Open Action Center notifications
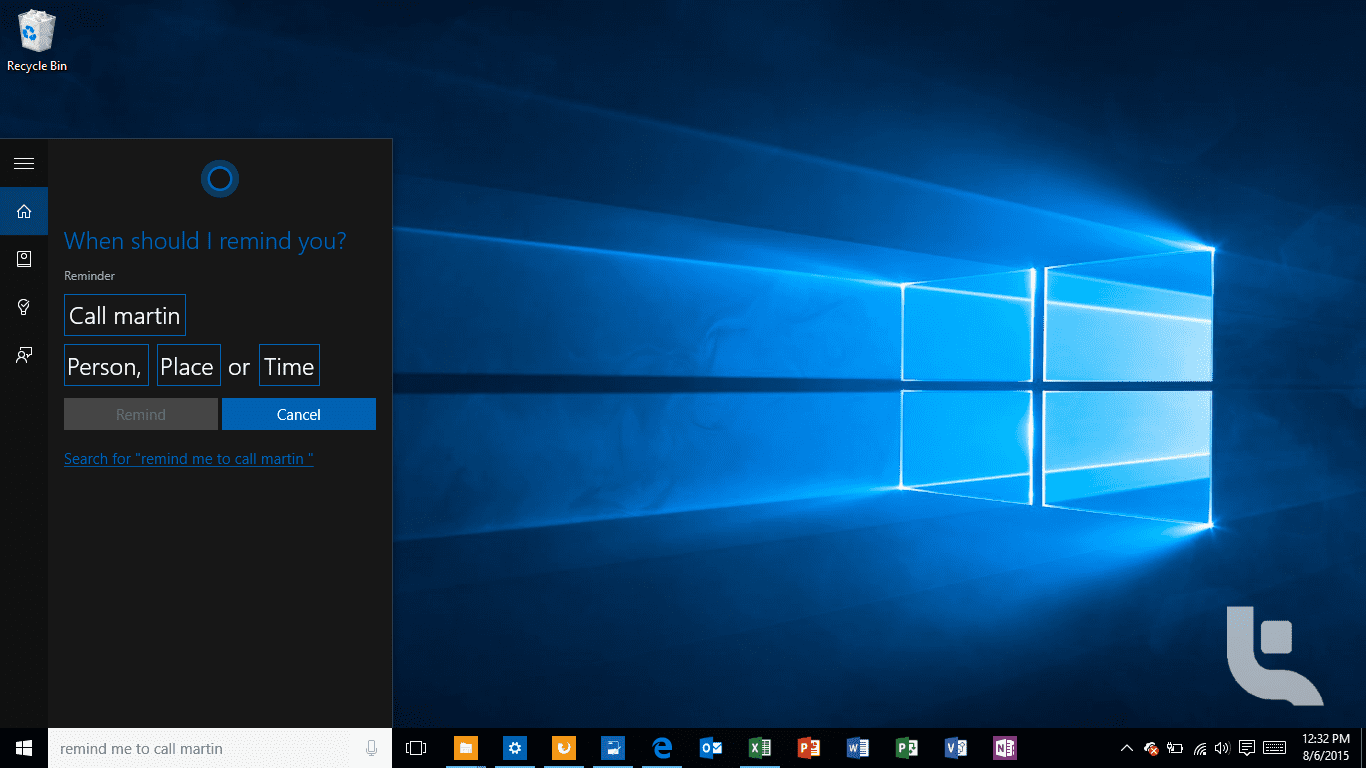Screen dimensions: 1366x768 click(x=1247, y=748)
